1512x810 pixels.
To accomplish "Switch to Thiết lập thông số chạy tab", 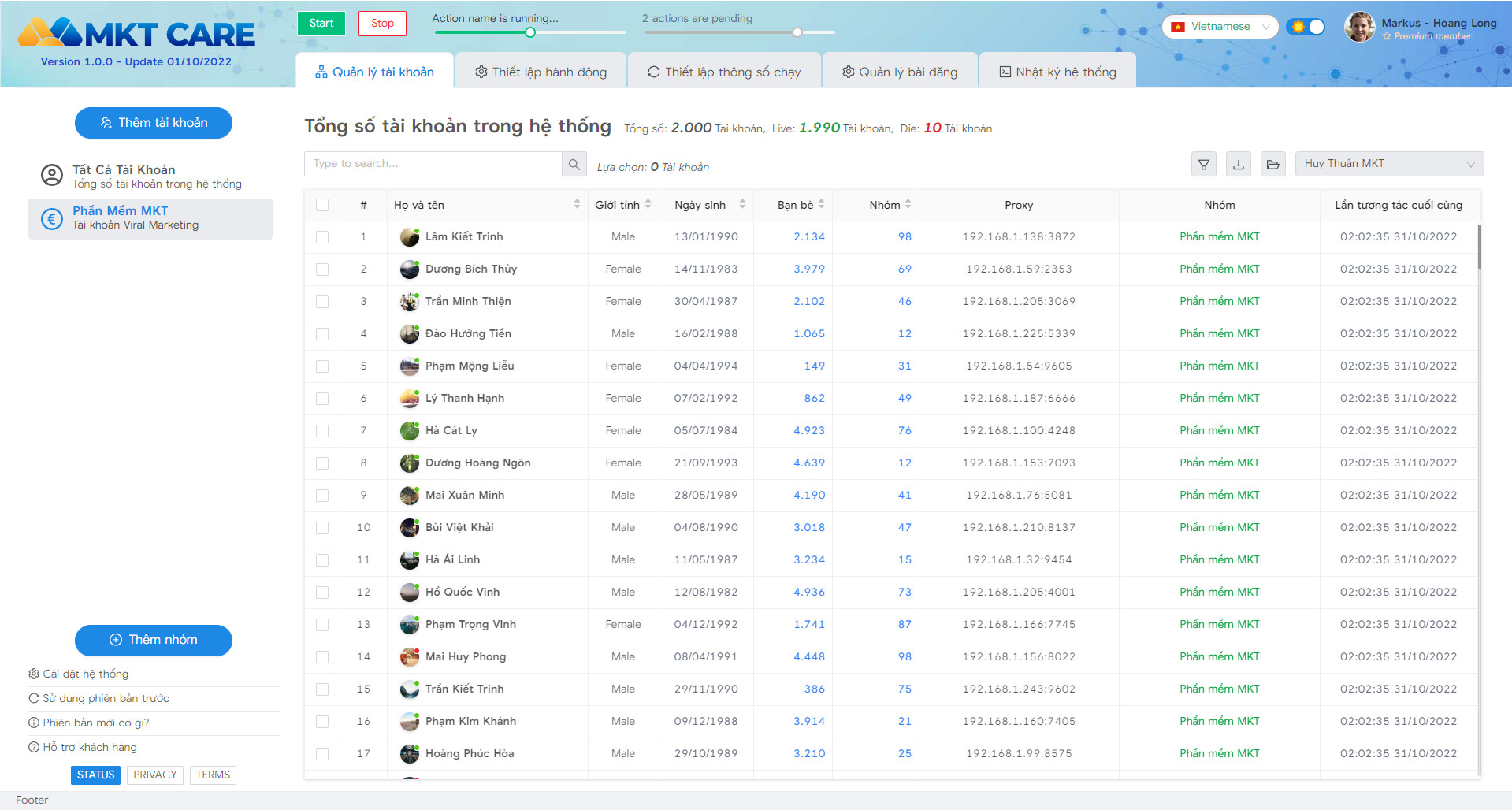I will pyautogui.click(x=724, y=72).
